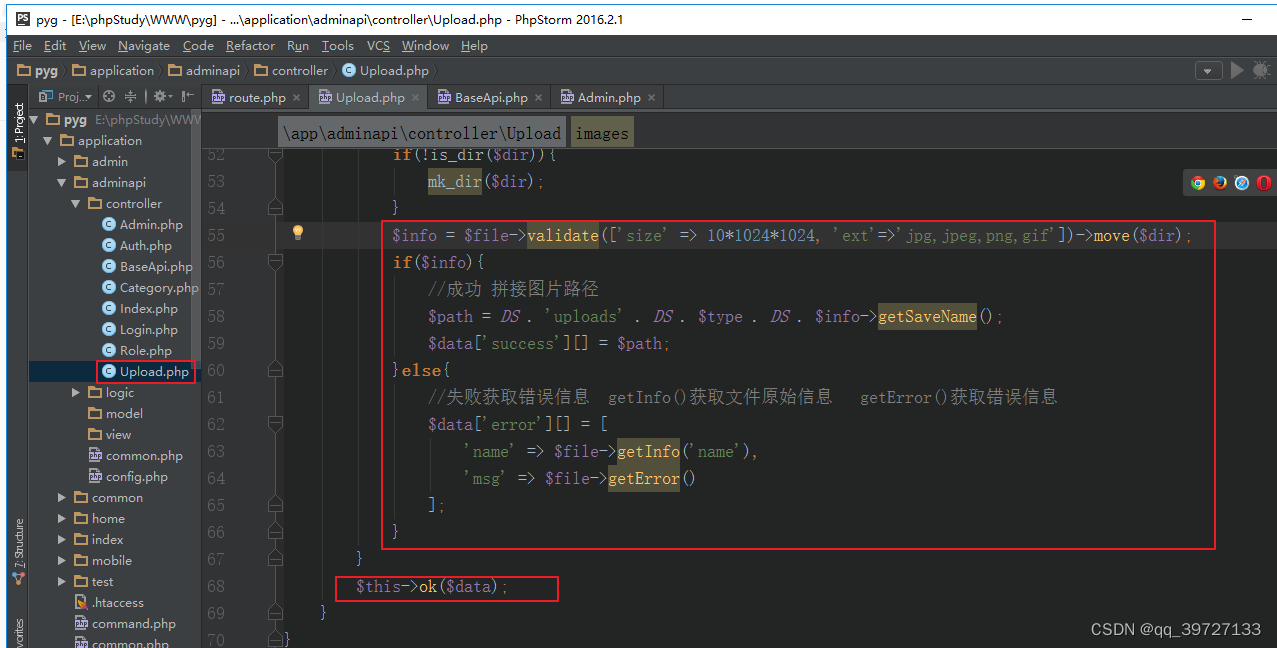
Task: Open in Firefox browser icon
Action: pos(1220,182)
